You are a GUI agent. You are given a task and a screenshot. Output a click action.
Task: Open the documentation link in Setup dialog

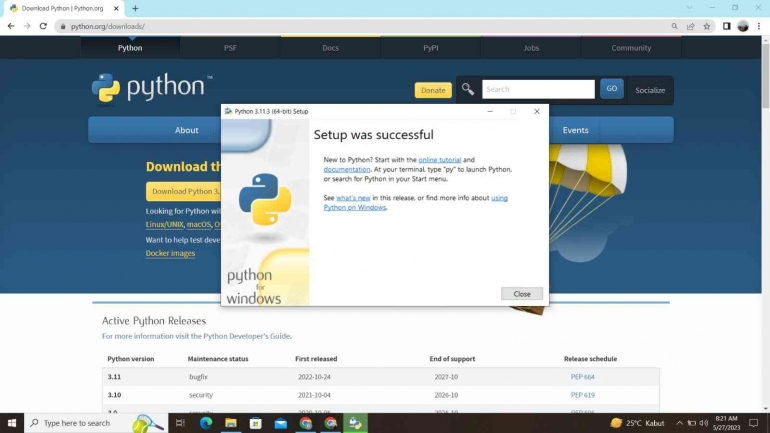point(347,169)
